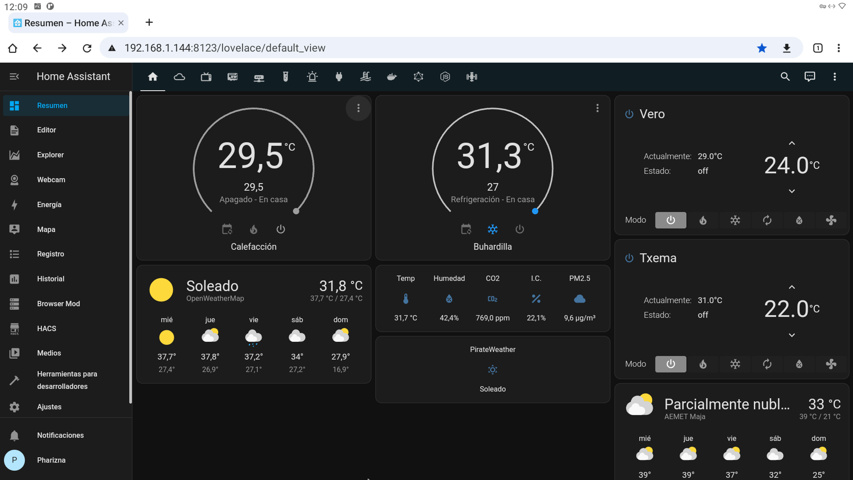Select Txema off mode button
Screen dimensions: 853x480
point(670,364)
